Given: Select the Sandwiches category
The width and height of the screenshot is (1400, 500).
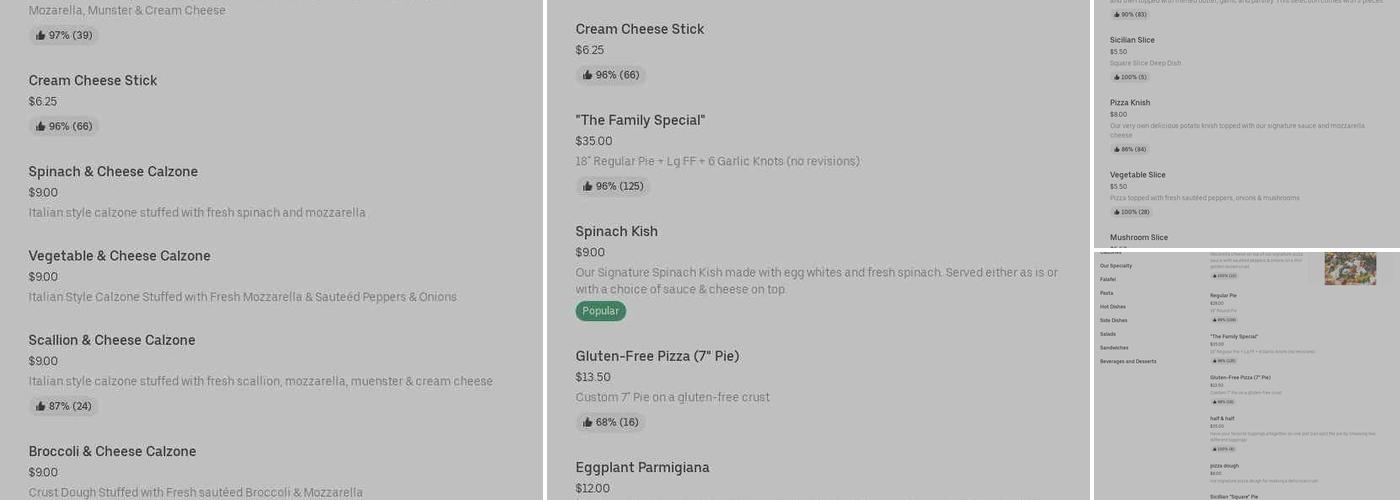Looking at the screenshot, I should coord(1114,348).
